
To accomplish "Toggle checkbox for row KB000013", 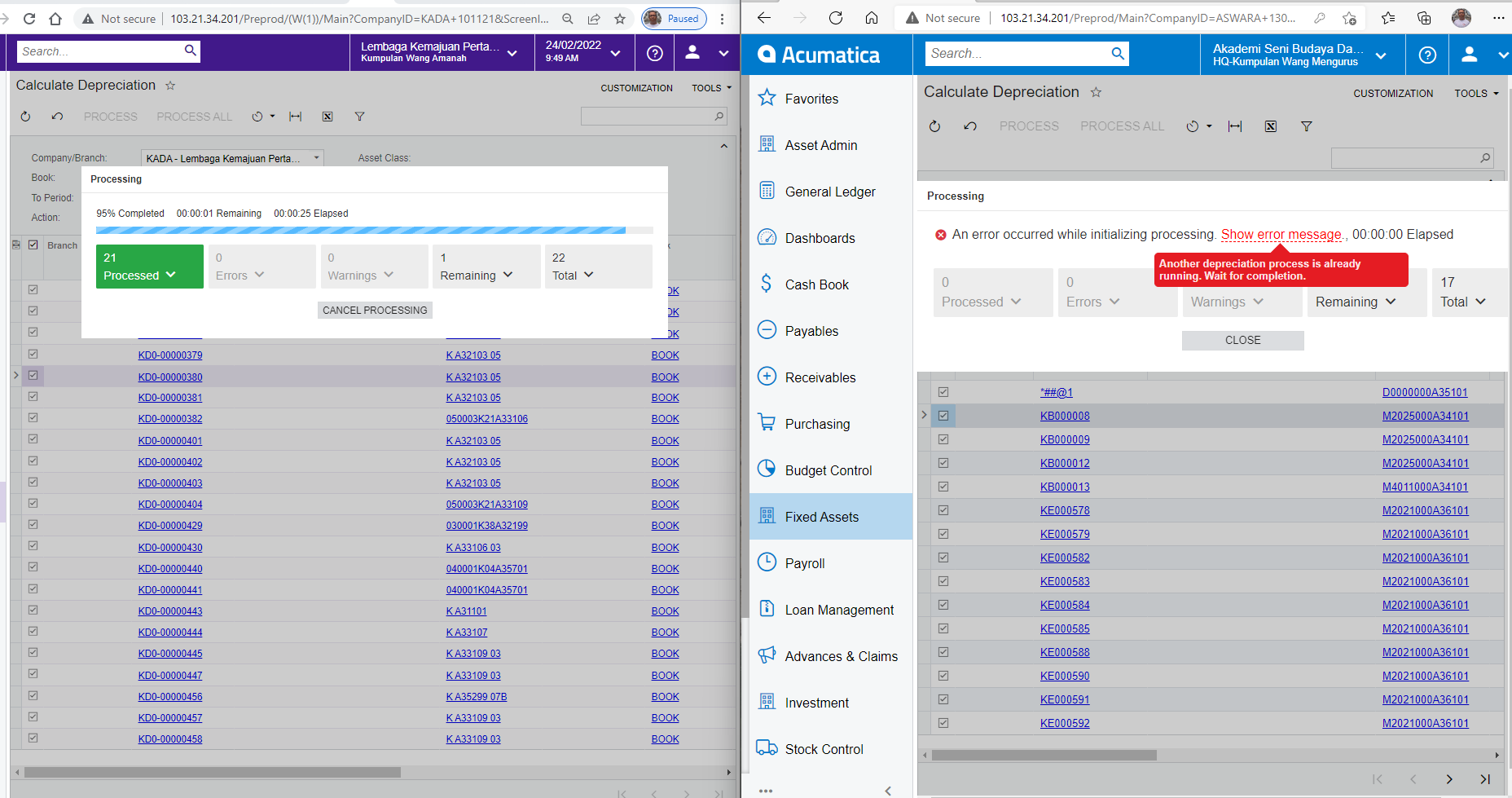I will 943,487.
